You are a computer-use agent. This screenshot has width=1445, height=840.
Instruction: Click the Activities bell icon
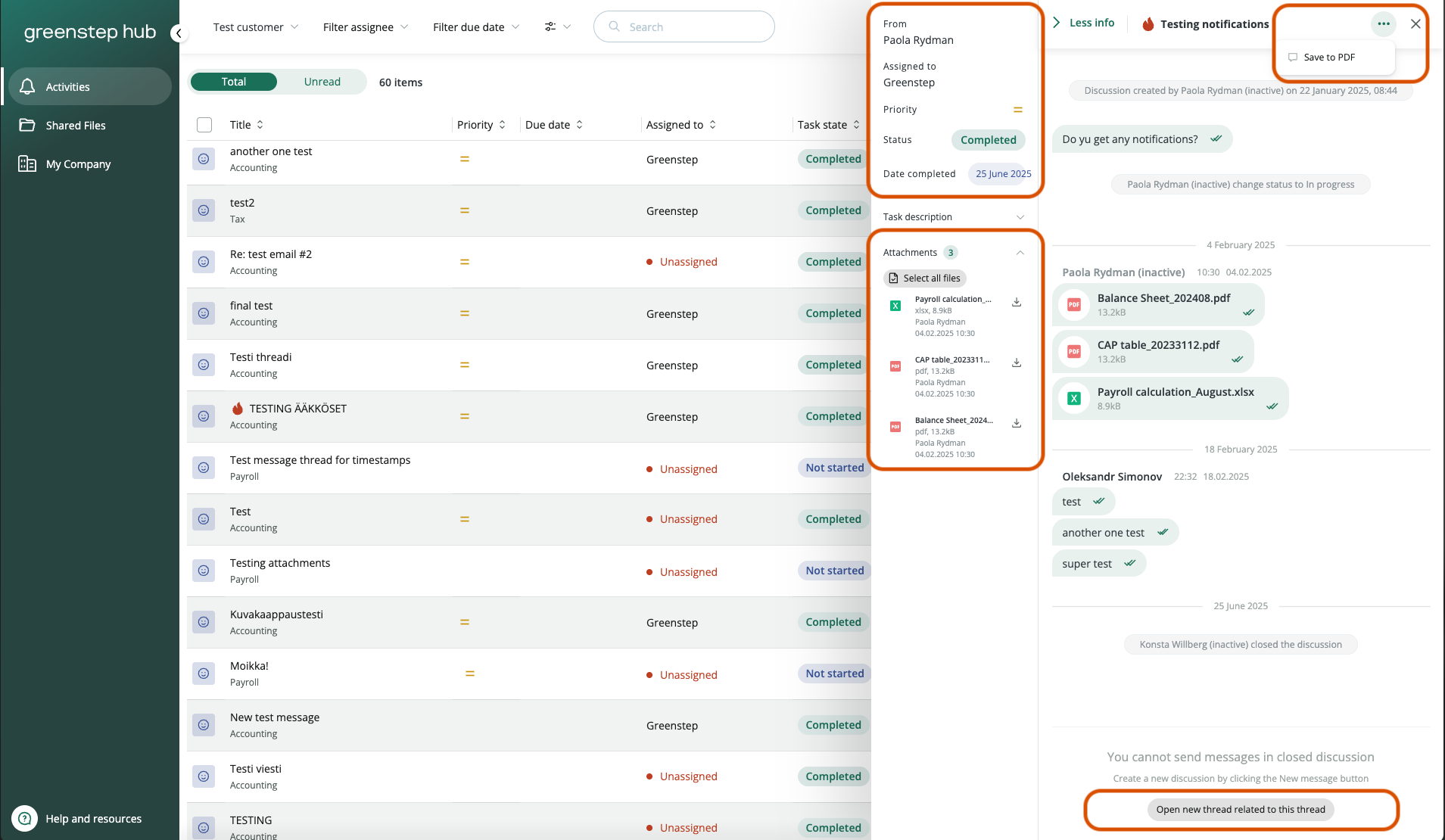(27, 86)
